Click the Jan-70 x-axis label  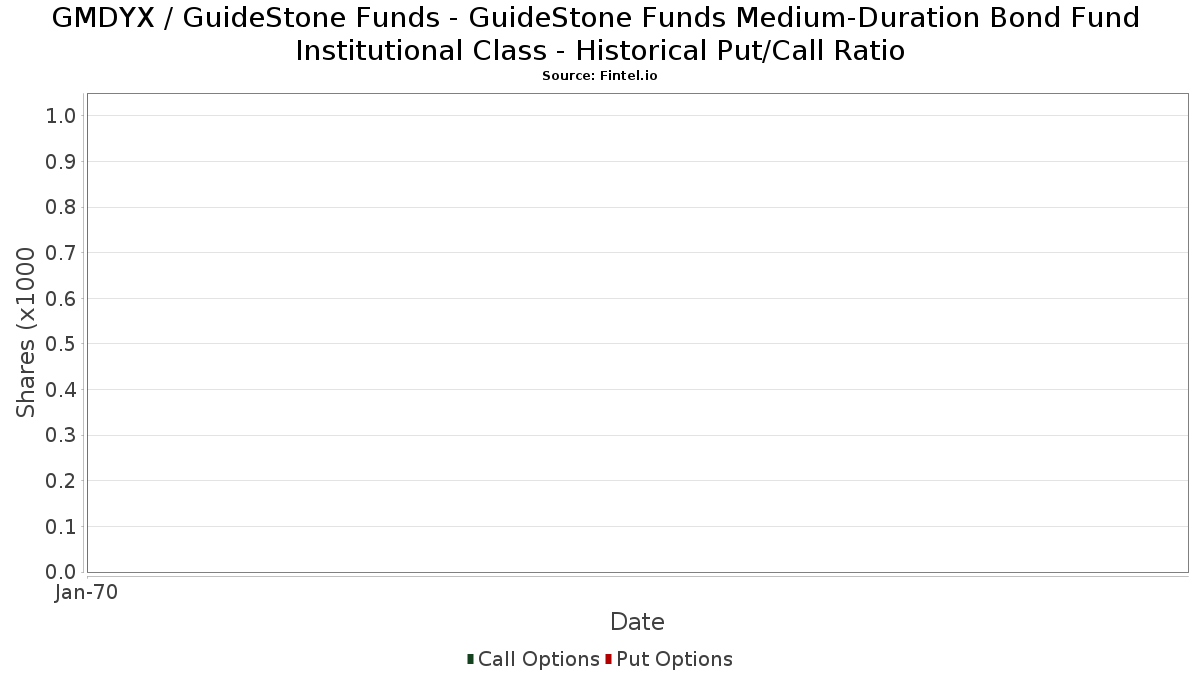[x=86, y=592]
